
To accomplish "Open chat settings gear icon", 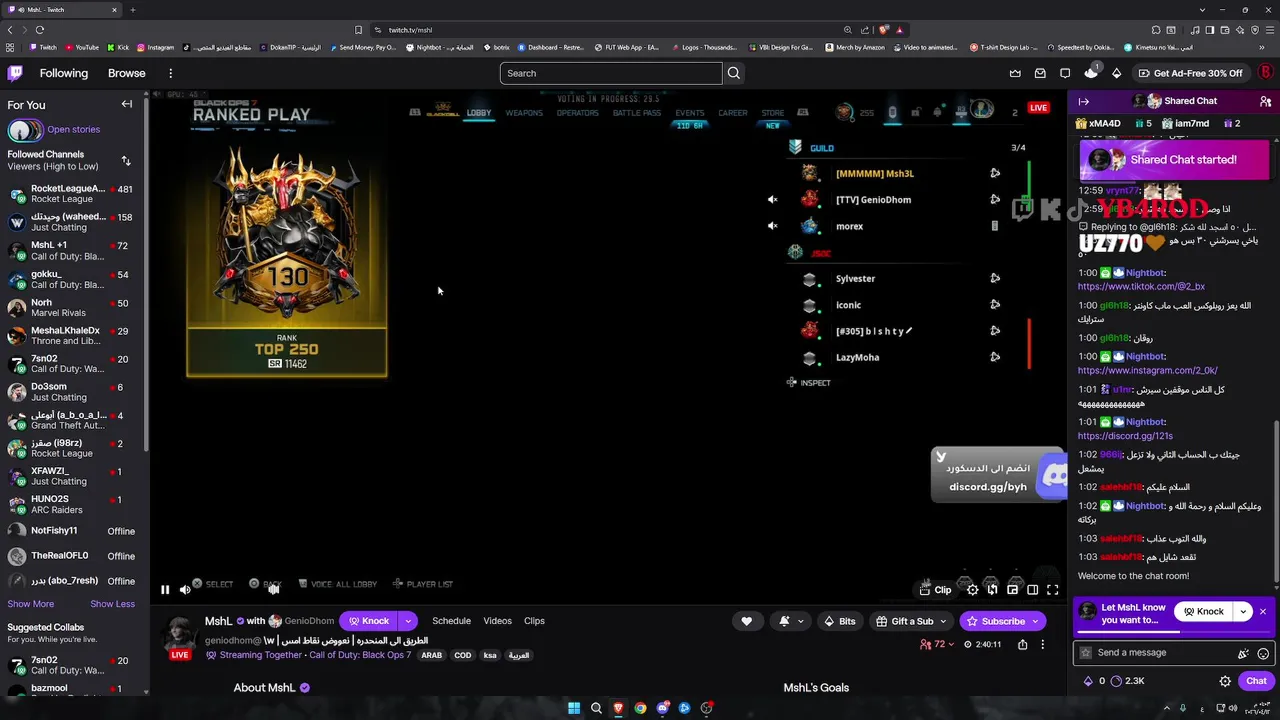I will pyautogui.click(x=1225, y=681).
